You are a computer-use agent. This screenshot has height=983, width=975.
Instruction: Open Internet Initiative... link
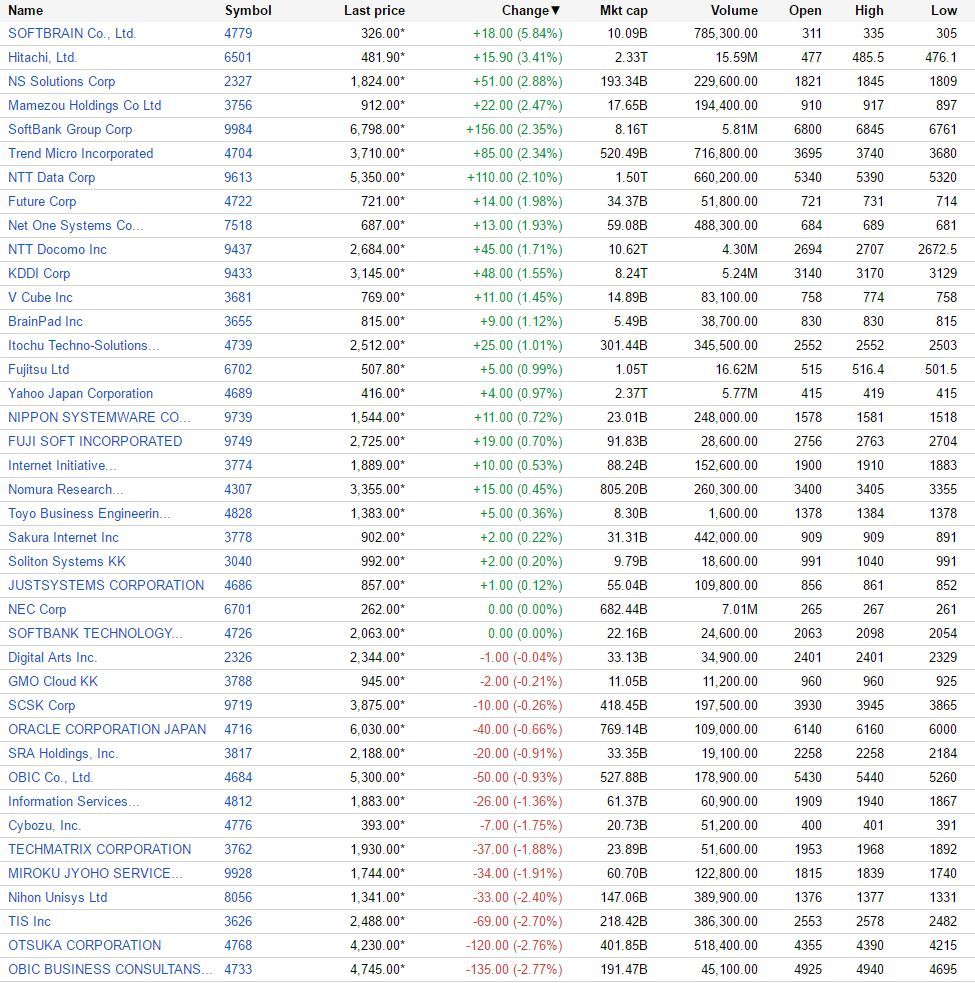click(62, 466)
